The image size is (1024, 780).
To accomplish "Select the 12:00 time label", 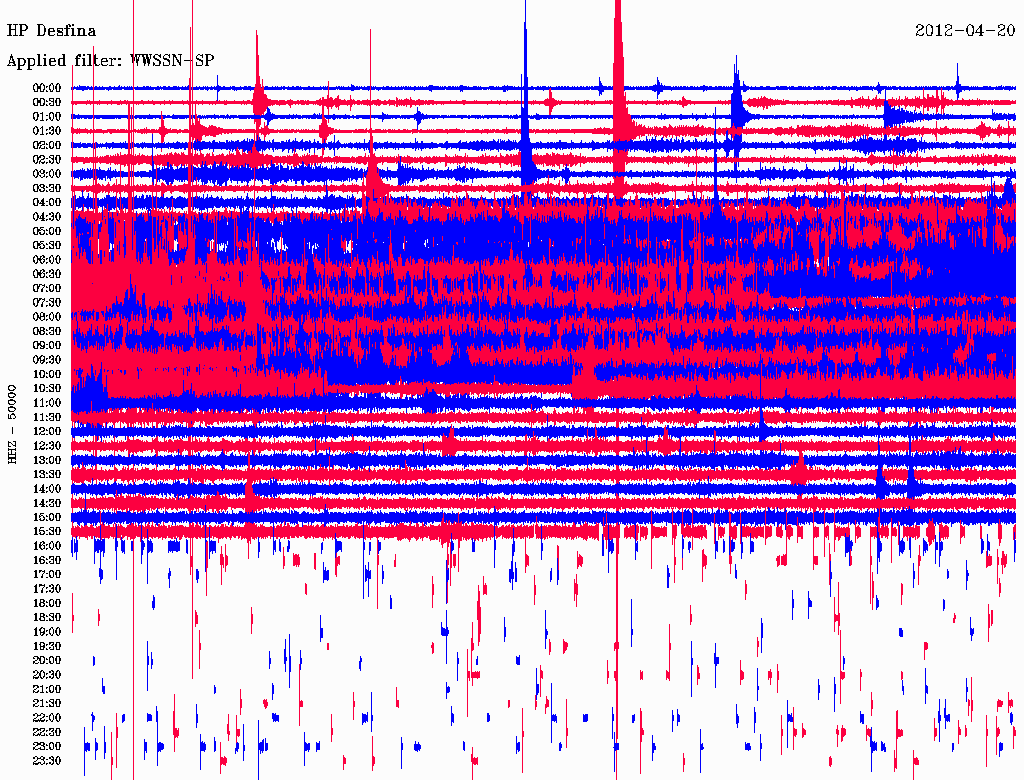I will pos(47,431).
